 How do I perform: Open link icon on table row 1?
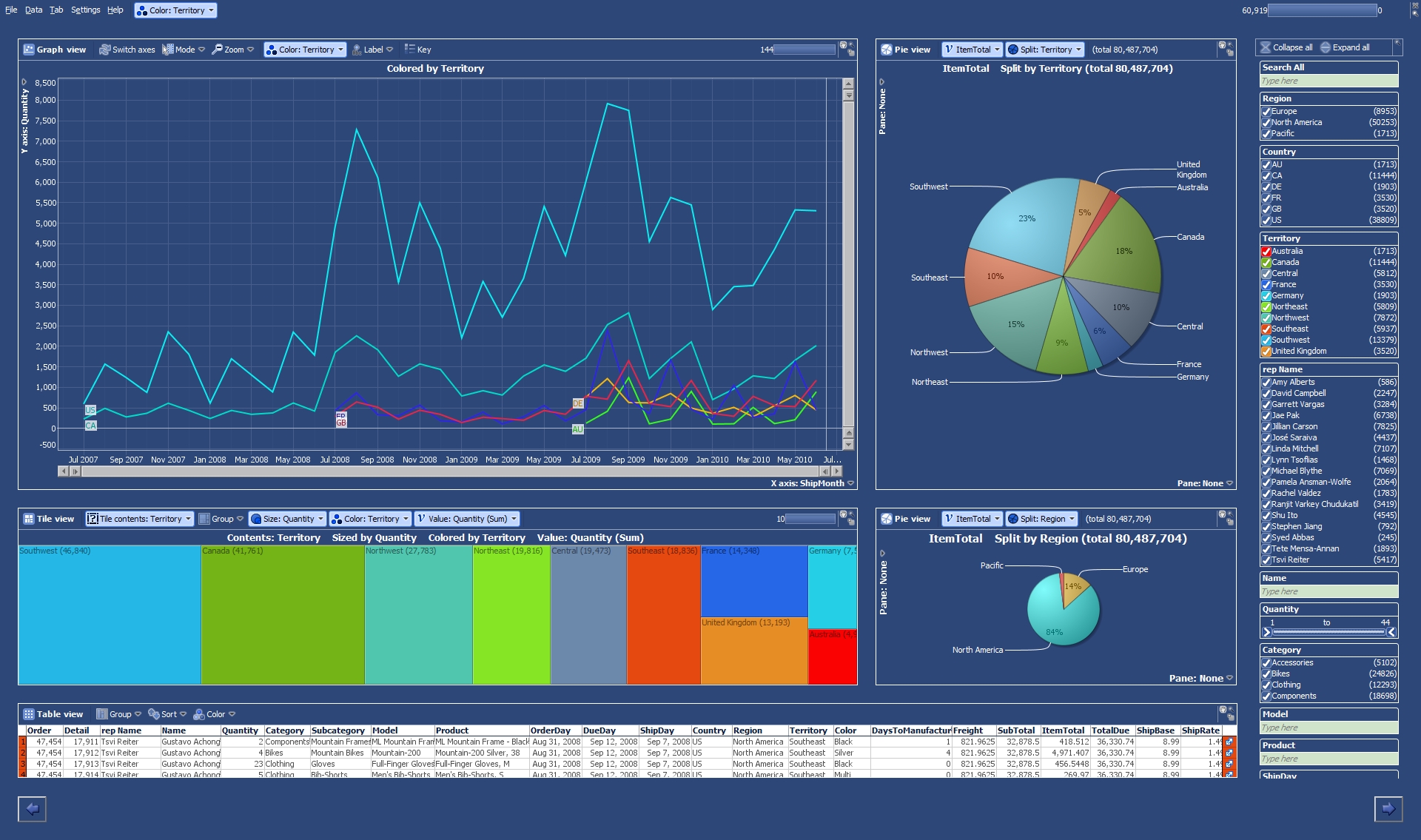point(1229,742)
